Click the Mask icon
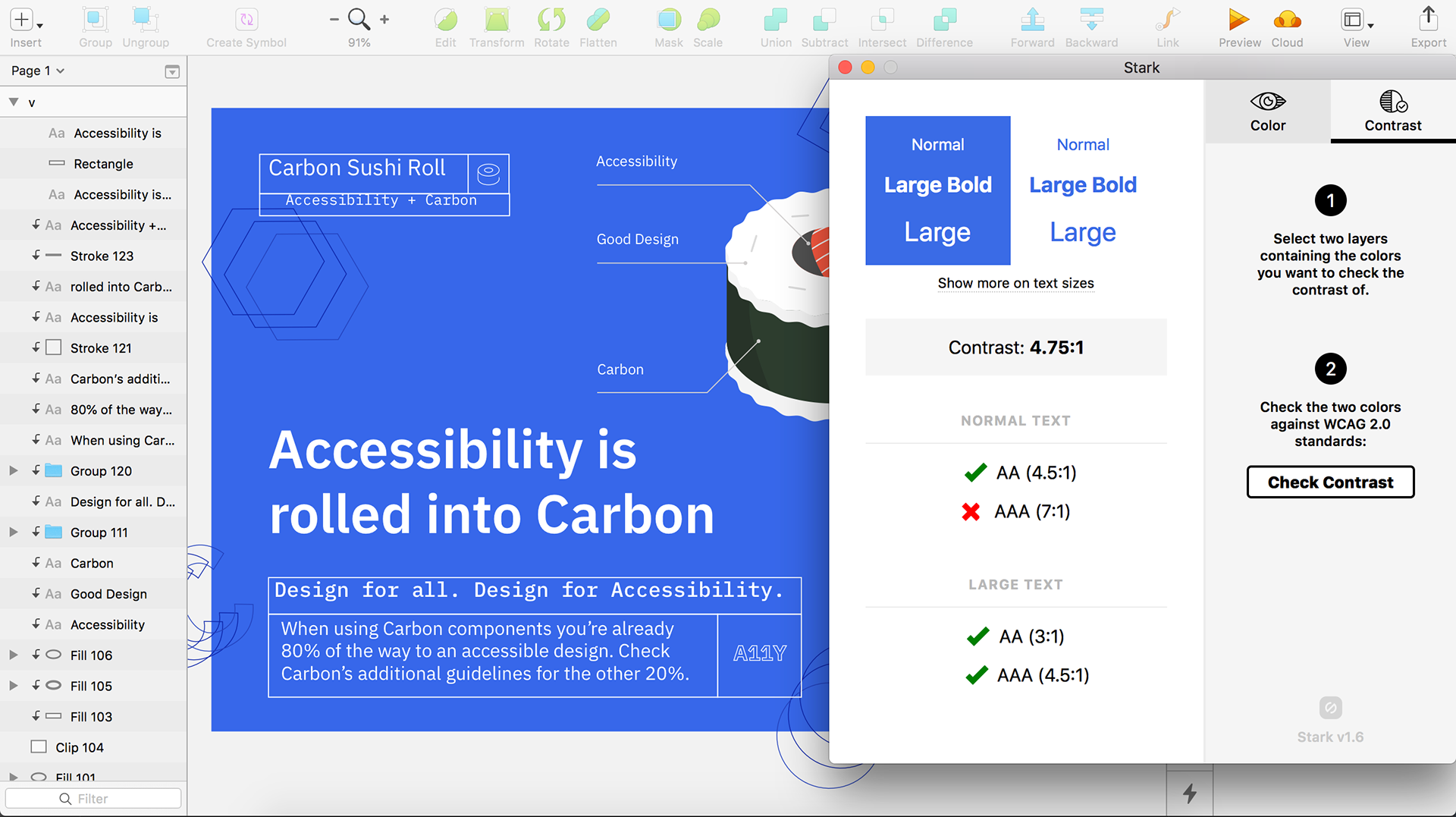The height and width of the screenshot is (817, 1456). pos(669,20)
